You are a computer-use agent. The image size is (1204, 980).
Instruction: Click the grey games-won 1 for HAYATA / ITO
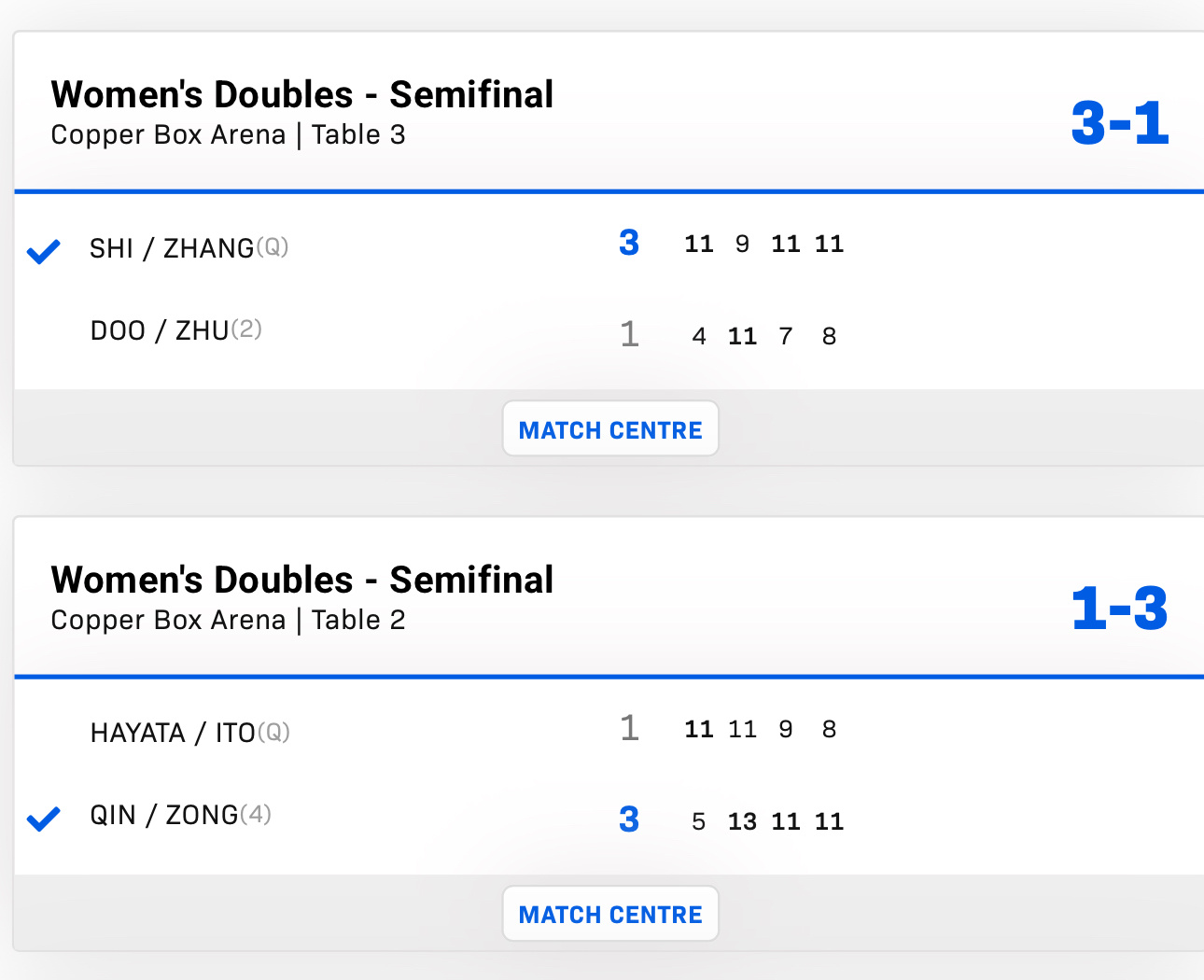[x=630, y=728]
